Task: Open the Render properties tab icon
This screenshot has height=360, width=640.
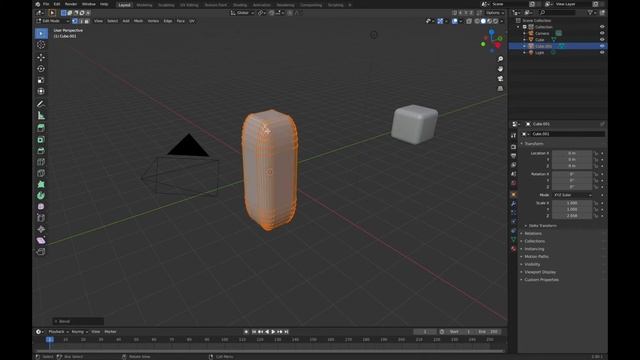Action: pyautogui.click(x=513, y=147)
